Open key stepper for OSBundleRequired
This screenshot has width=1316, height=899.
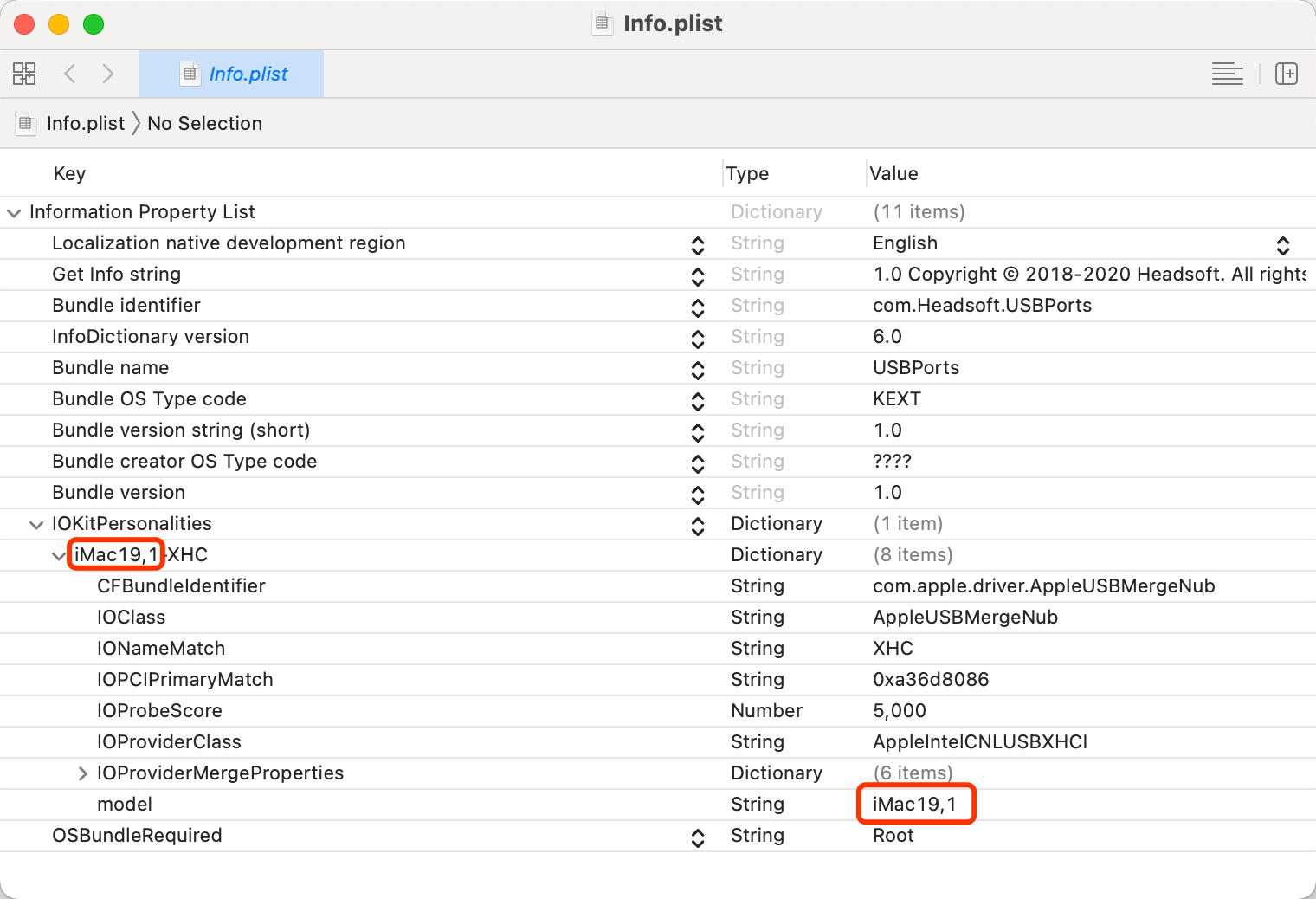(x=698, y=838)
